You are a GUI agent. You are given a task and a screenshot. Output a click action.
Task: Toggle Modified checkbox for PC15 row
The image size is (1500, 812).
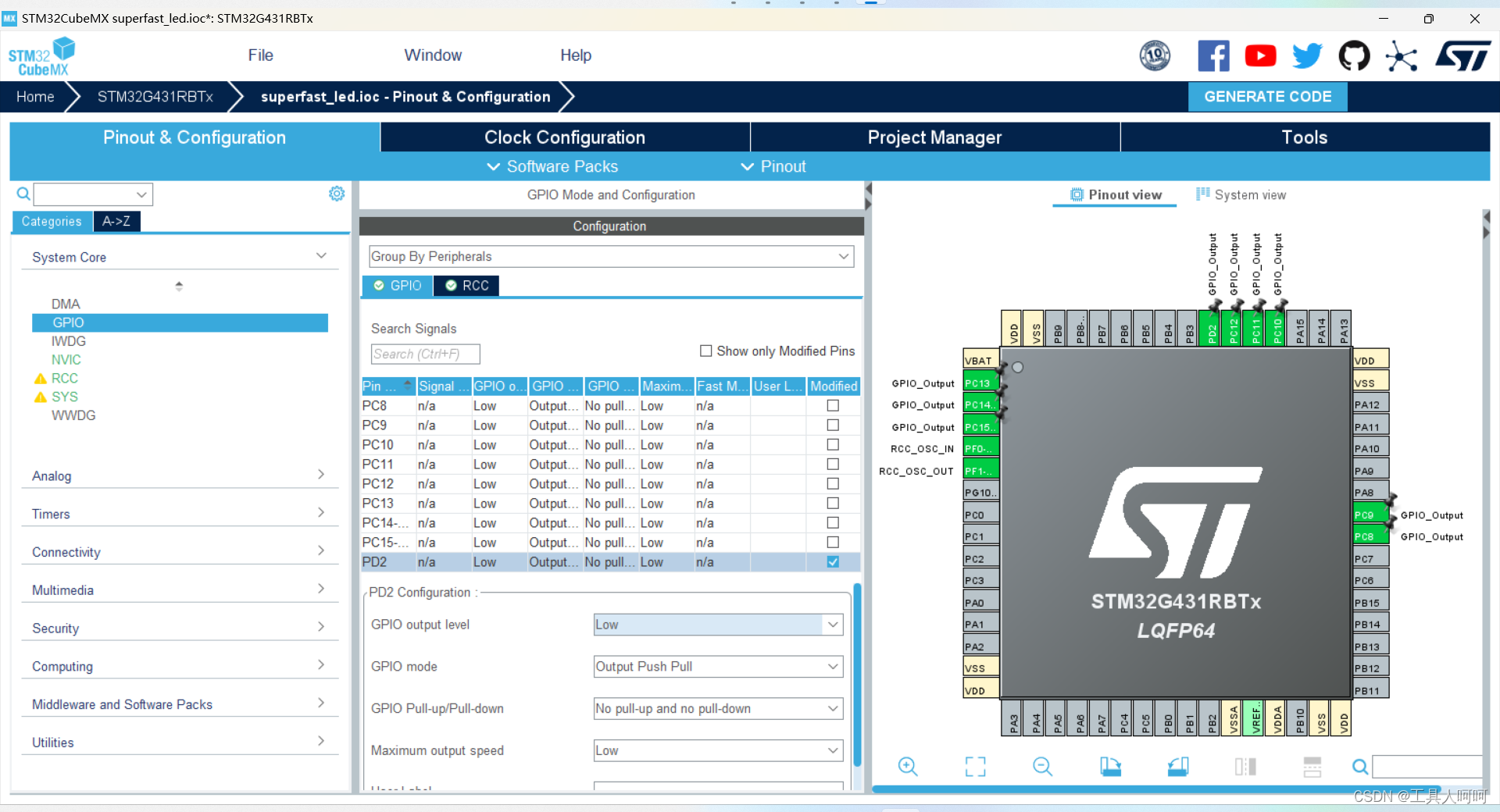[833, 543]
